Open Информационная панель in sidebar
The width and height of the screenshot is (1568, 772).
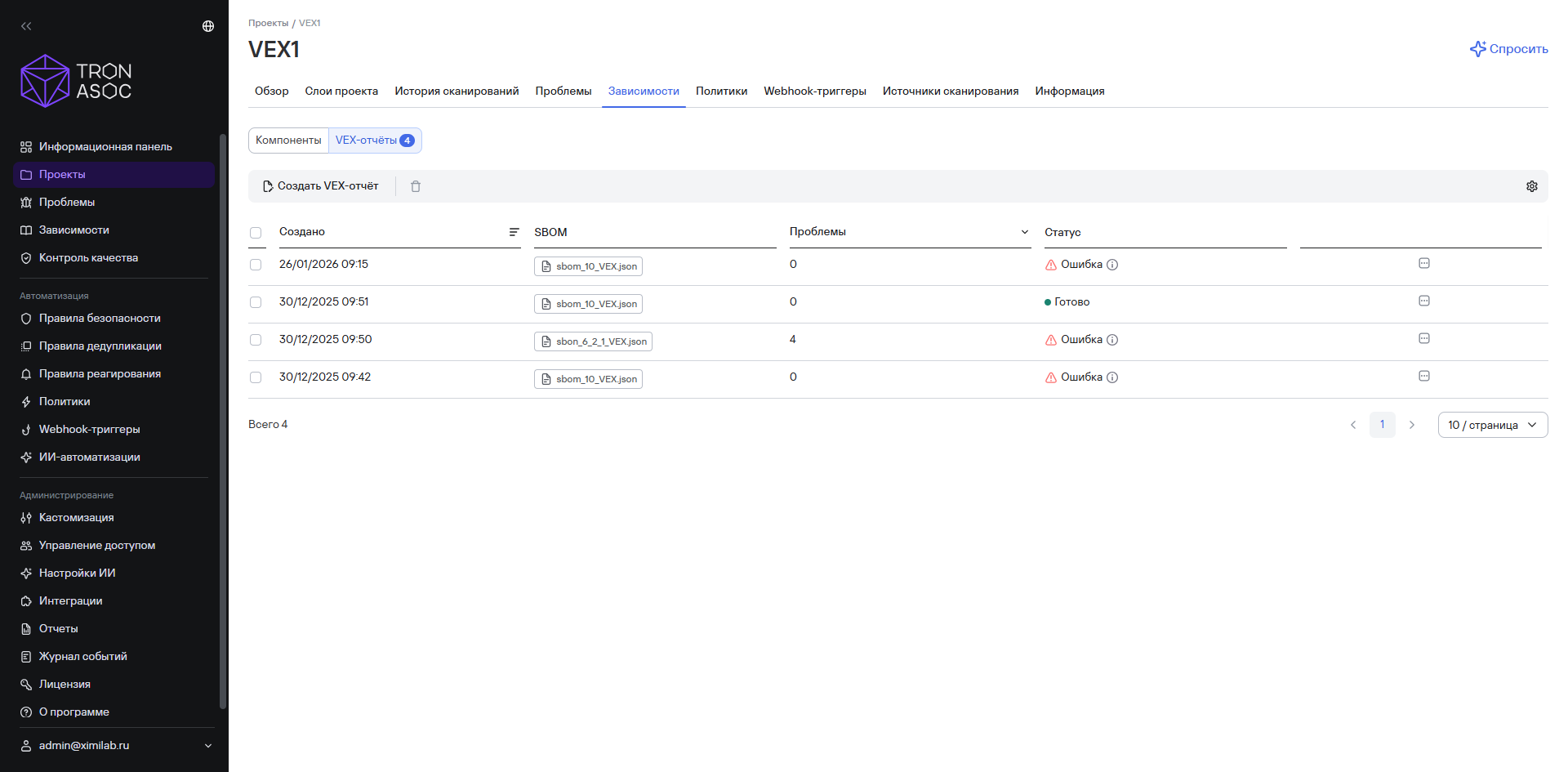point(114,147)
